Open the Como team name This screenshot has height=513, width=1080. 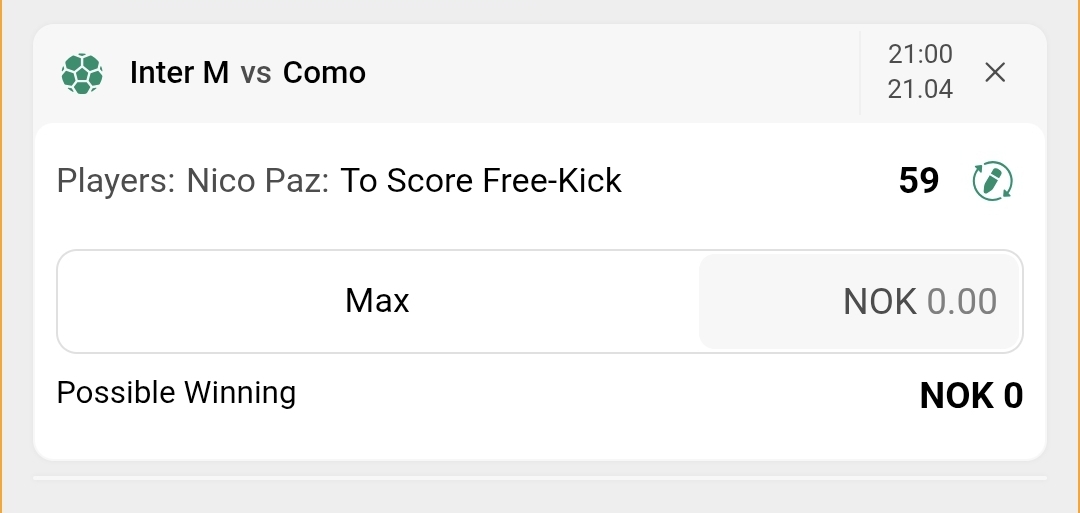324,73
